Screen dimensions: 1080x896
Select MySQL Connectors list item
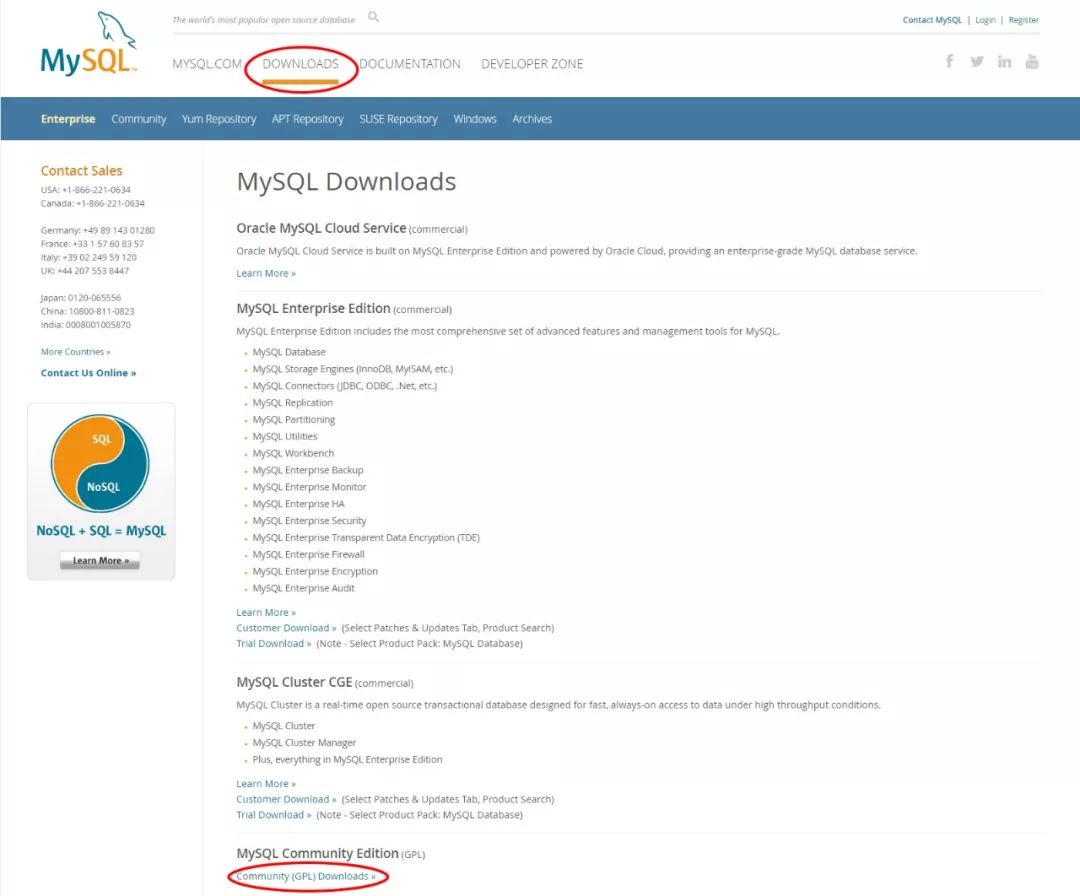coord(344,386)
